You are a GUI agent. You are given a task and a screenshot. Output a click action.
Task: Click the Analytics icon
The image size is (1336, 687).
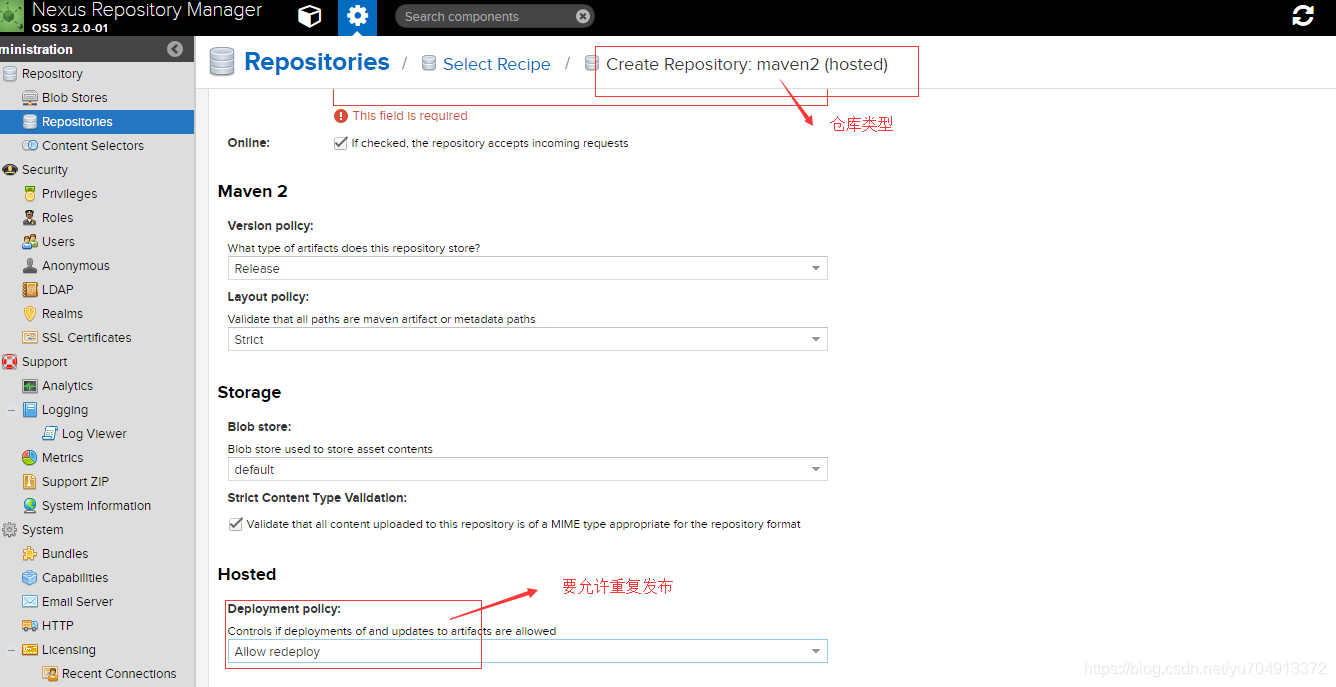click(x=30, y=386)
